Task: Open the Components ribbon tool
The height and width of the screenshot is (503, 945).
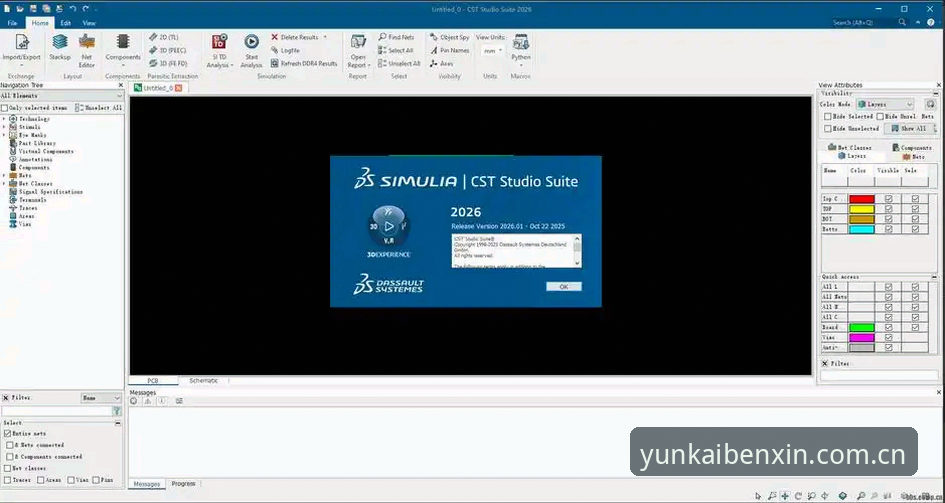Action: point(123,48)
